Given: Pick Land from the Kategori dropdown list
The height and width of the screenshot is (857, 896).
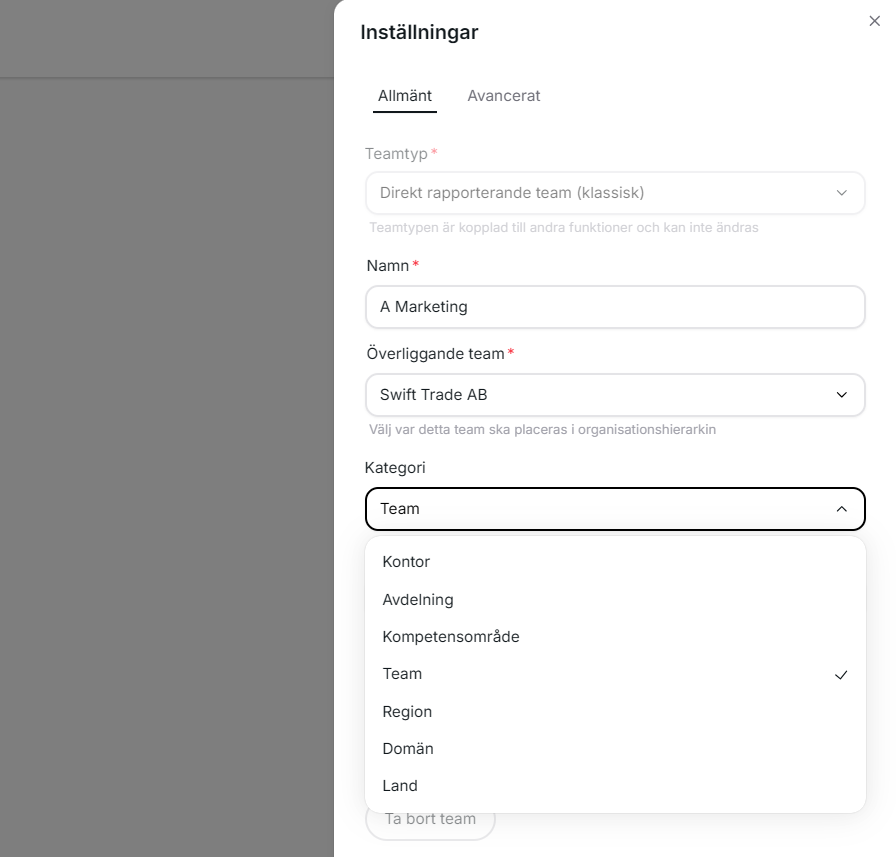Looking at the screenshot, I should tap(400, 786).
